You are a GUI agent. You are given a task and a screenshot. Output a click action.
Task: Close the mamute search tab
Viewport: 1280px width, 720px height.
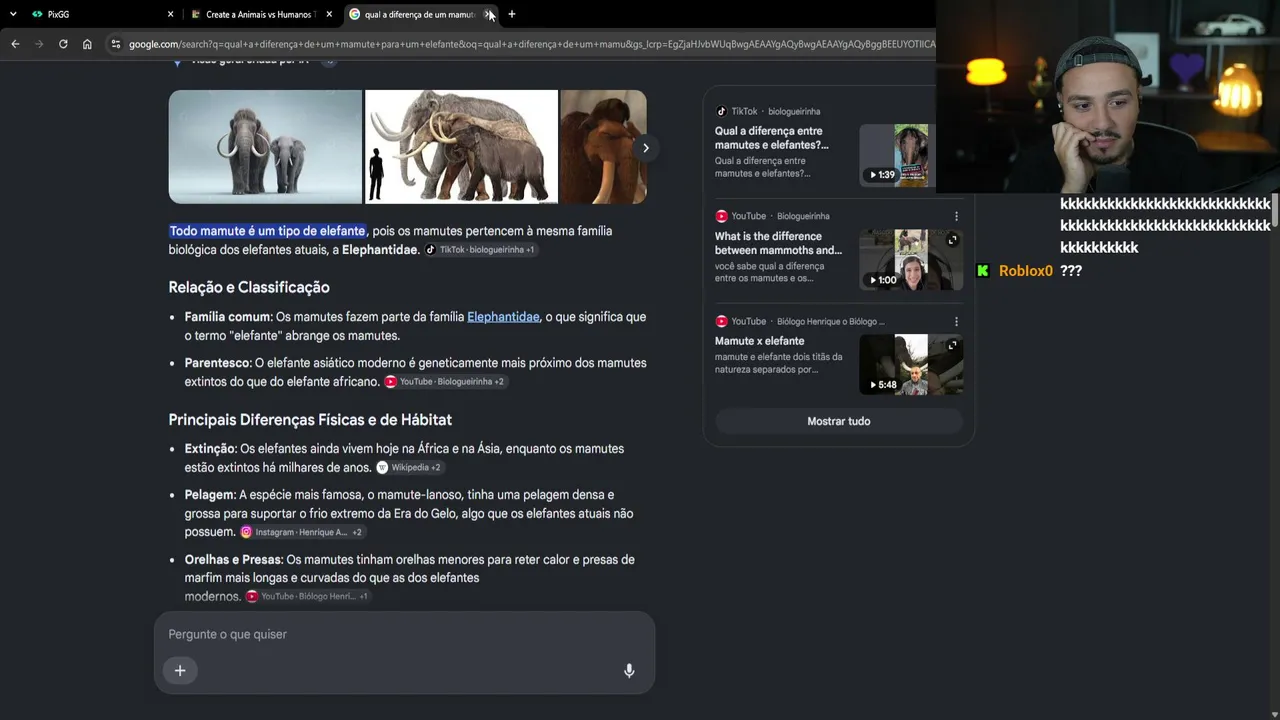tap(488, 14)
